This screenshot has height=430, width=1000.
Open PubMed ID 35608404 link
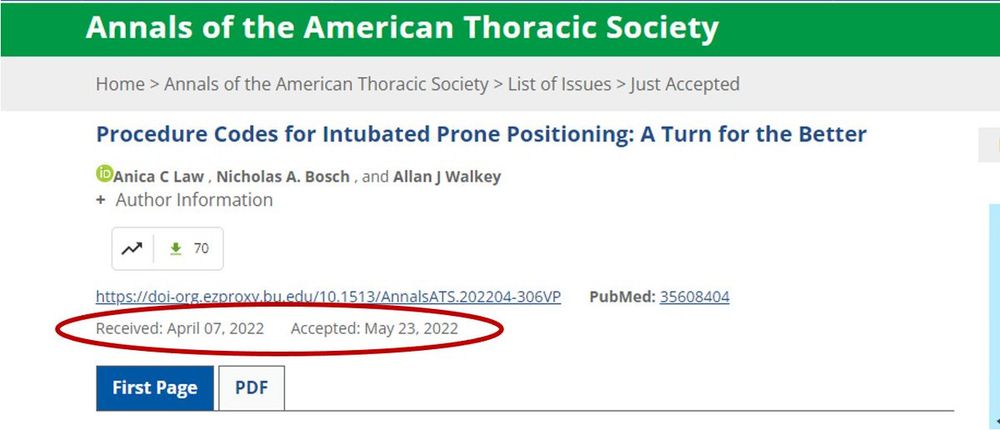pyautogui.click(x=695, y=297)
